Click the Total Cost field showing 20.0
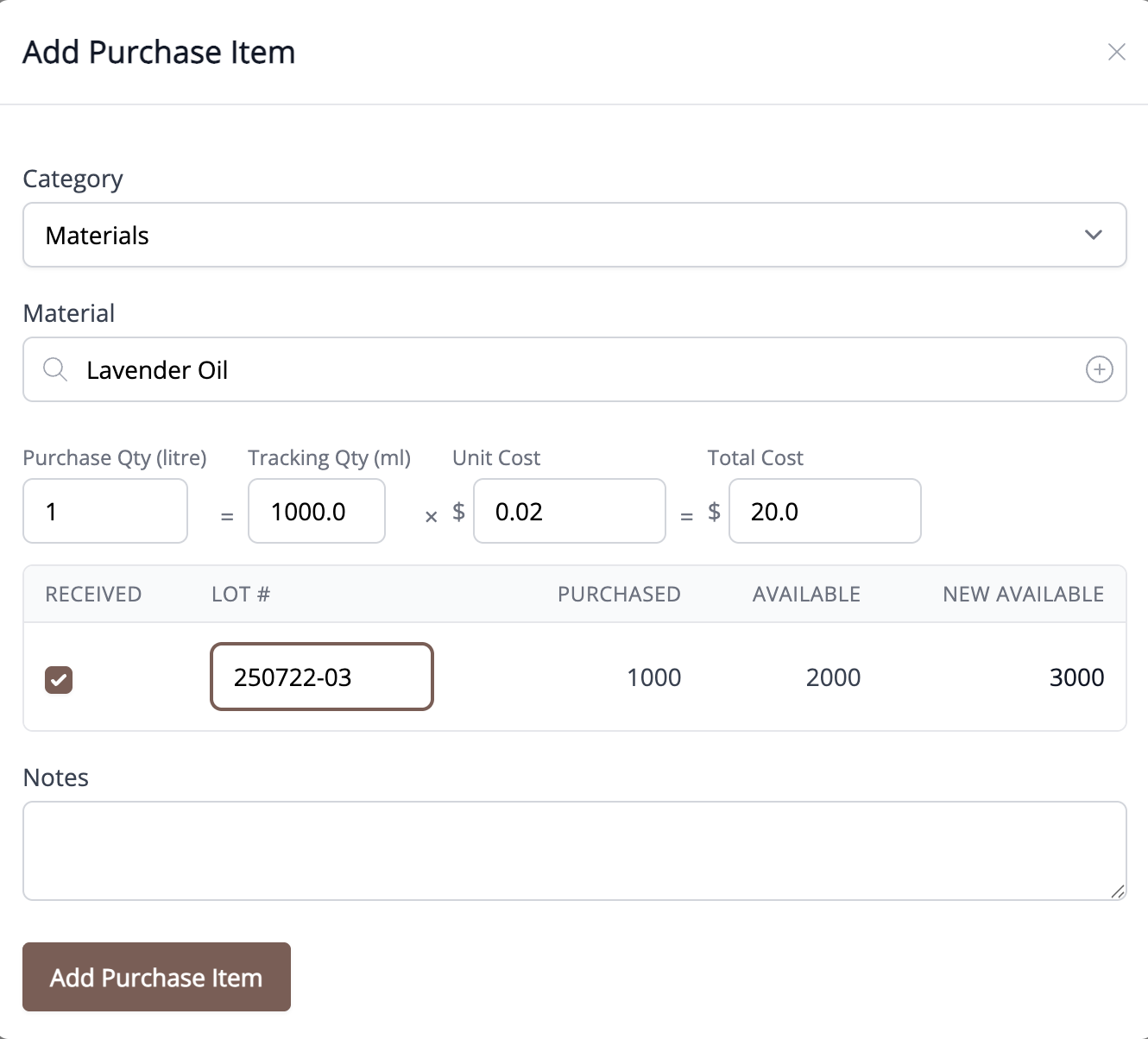 pyautogui.click(x=825, y=511)
